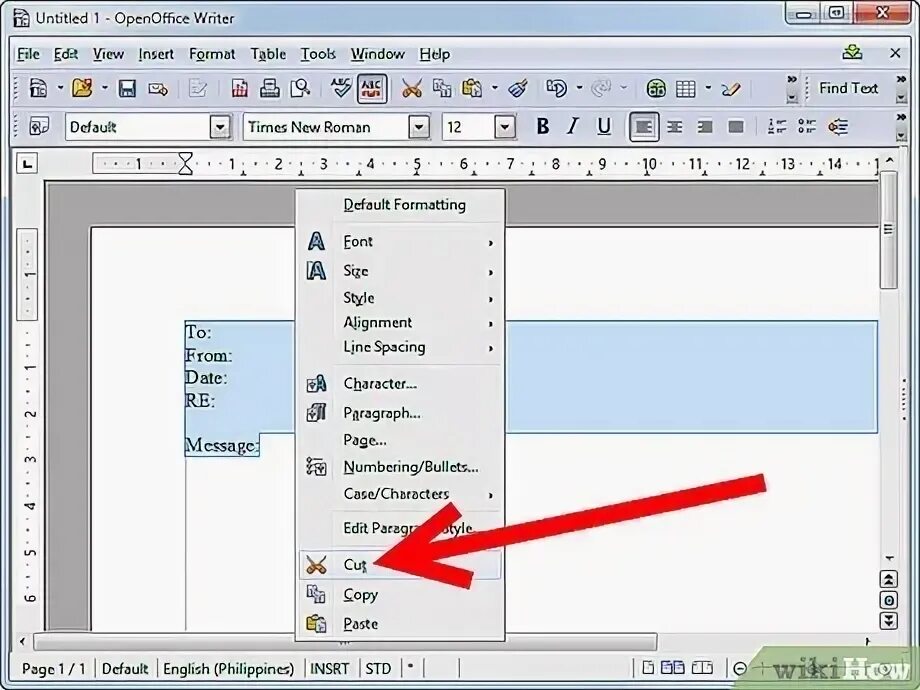Close document X in menu bar

click(895, 53)
